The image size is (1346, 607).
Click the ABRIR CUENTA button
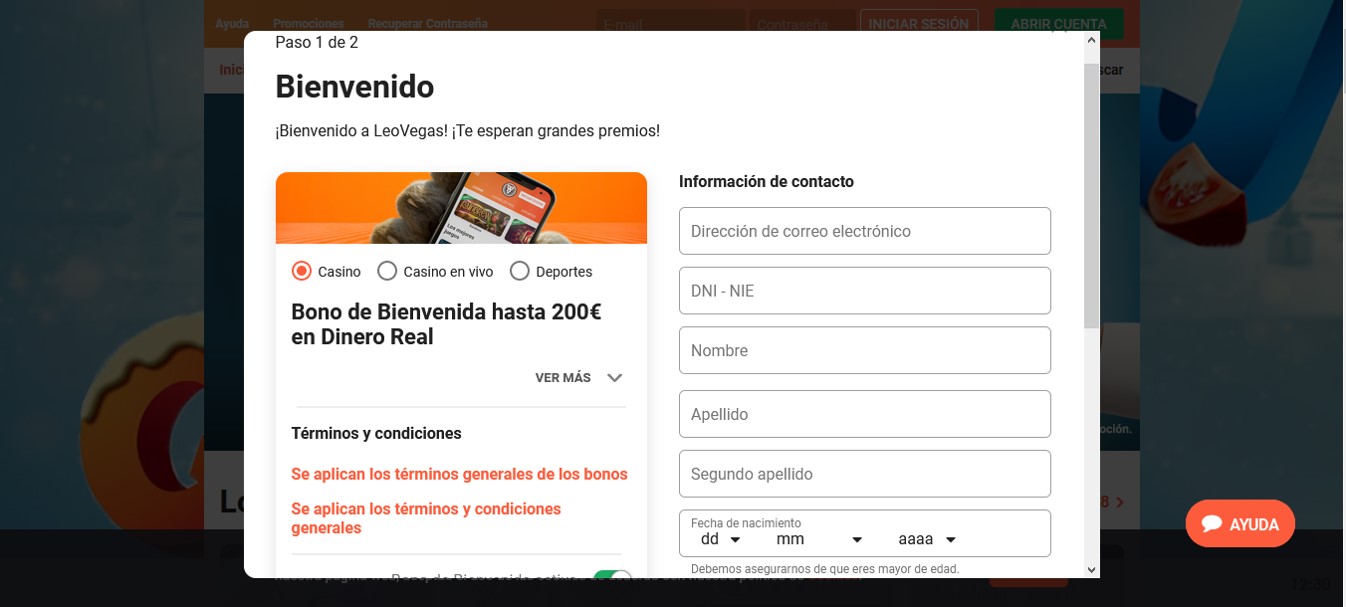click(1059, 23)
